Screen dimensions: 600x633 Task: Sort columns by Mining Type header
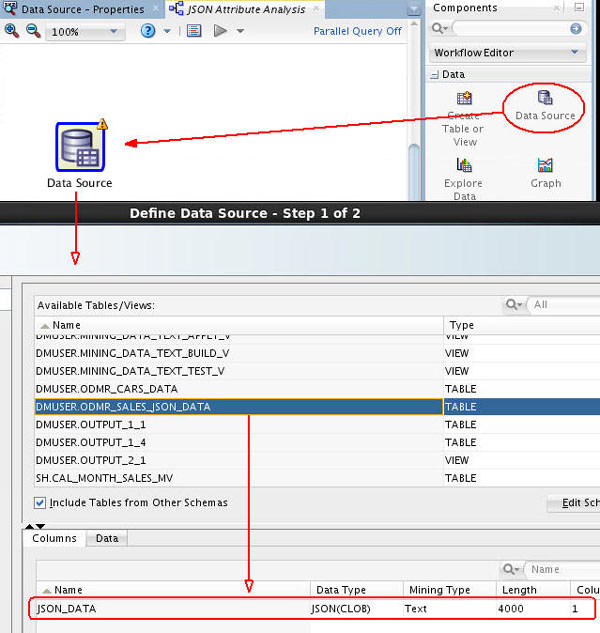[450, 590]
